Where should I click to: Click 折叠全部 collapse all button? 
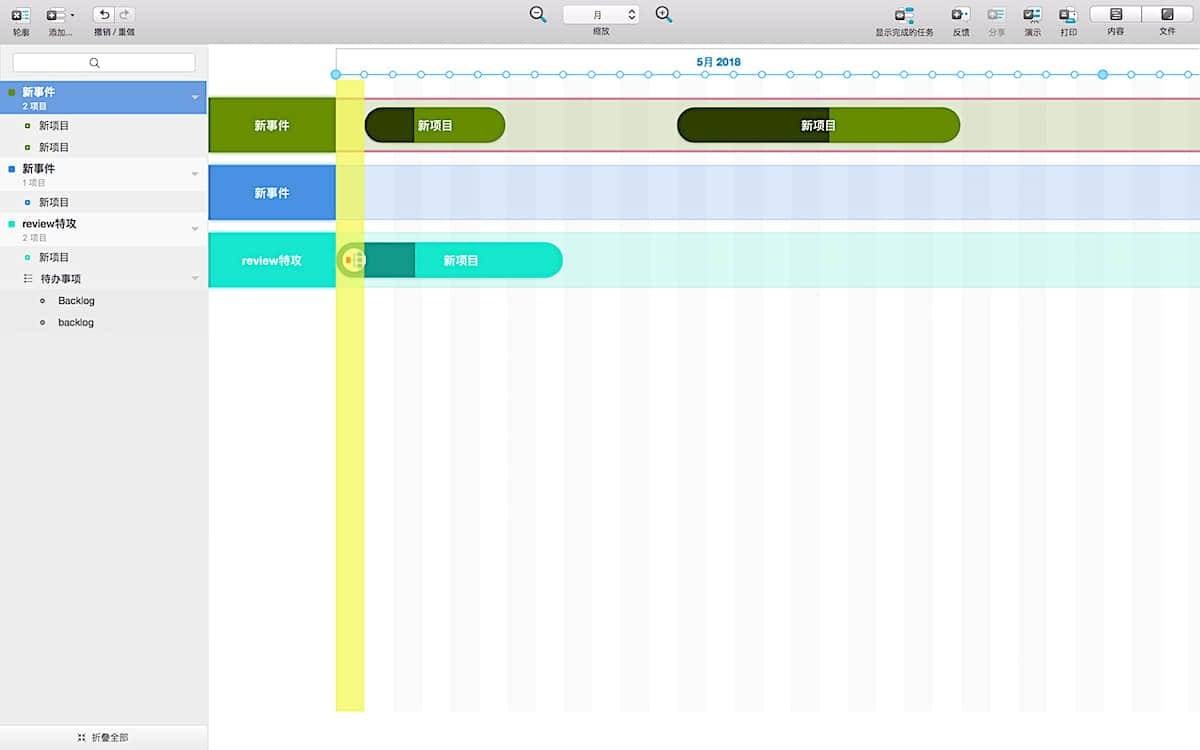pyautogui.click(x=104, y=737)
